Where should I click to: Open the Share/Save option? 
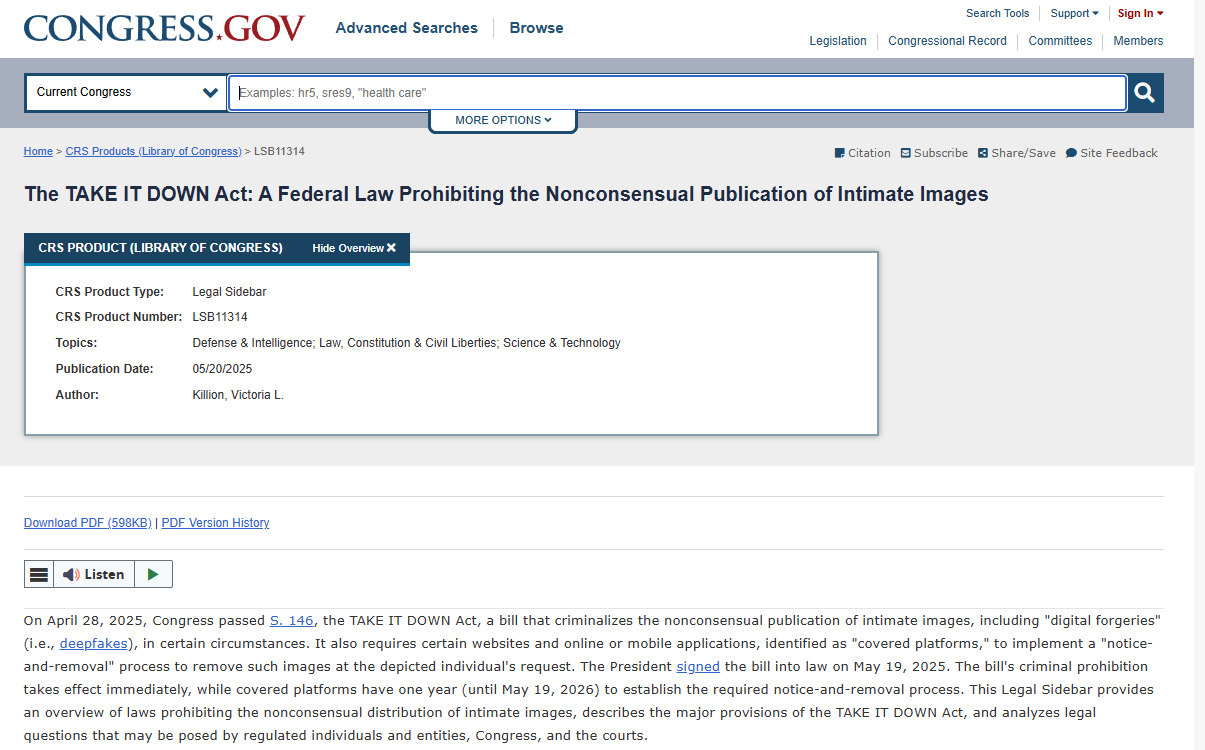1016,153
